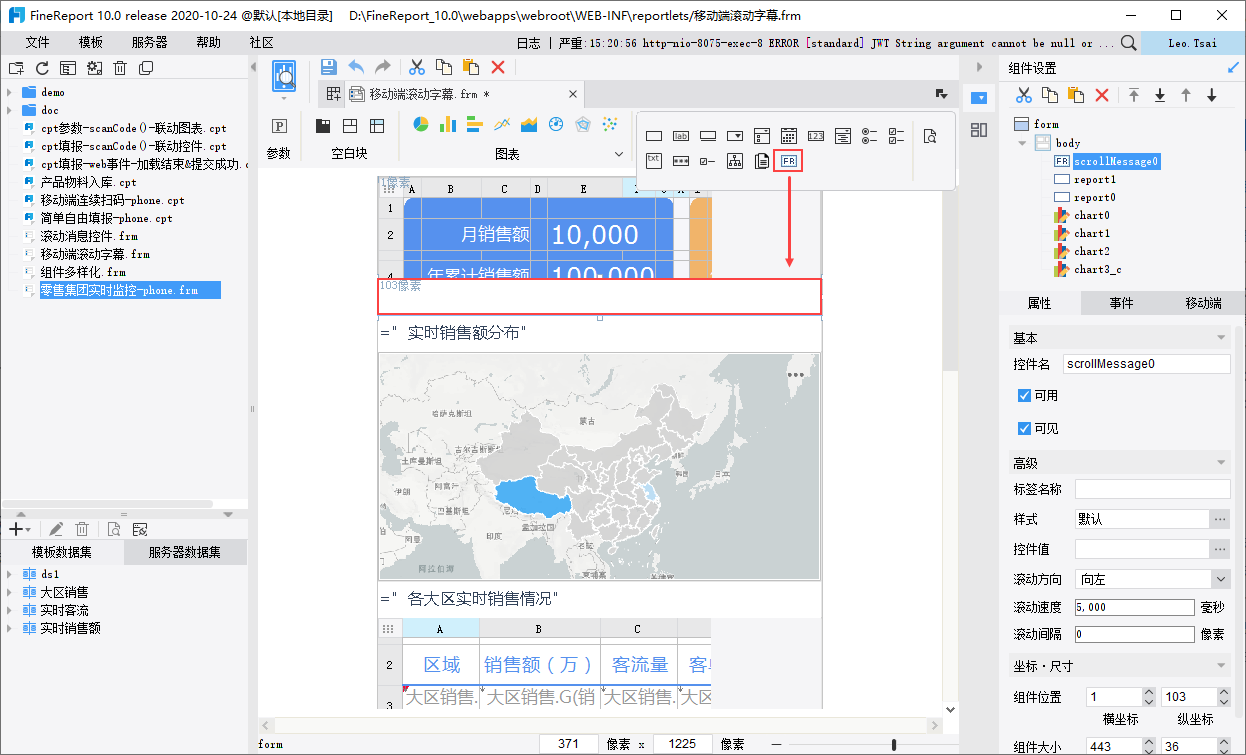Image resolution: width=1246 pixels, height=755 pixels.
Task: Uncheck the 可用 checkbox
Action: [1024, 396]
